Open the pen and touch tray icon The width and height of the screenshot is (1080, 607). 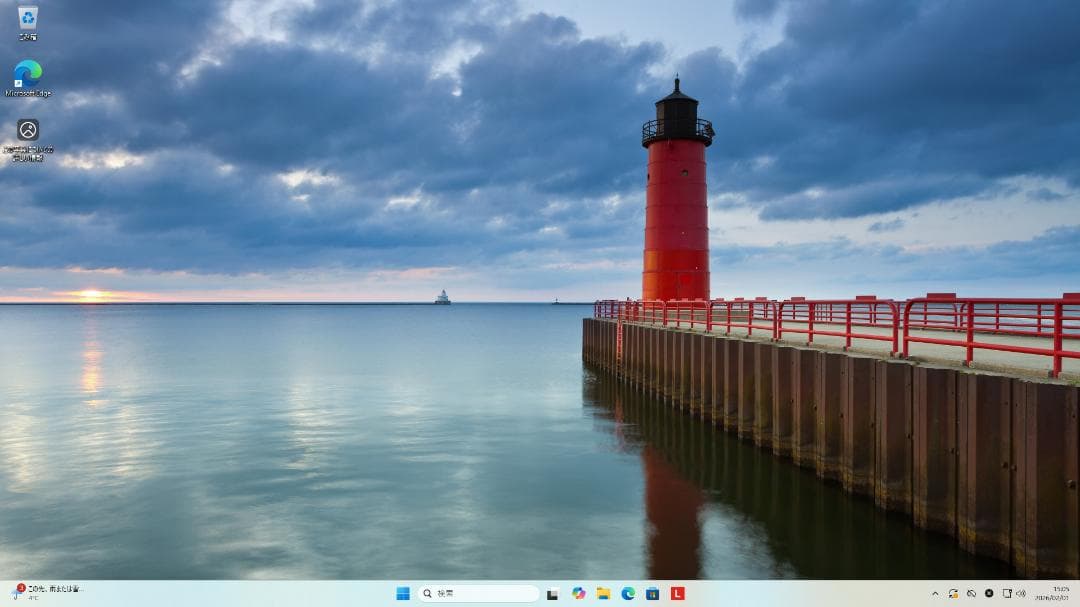1006,593
